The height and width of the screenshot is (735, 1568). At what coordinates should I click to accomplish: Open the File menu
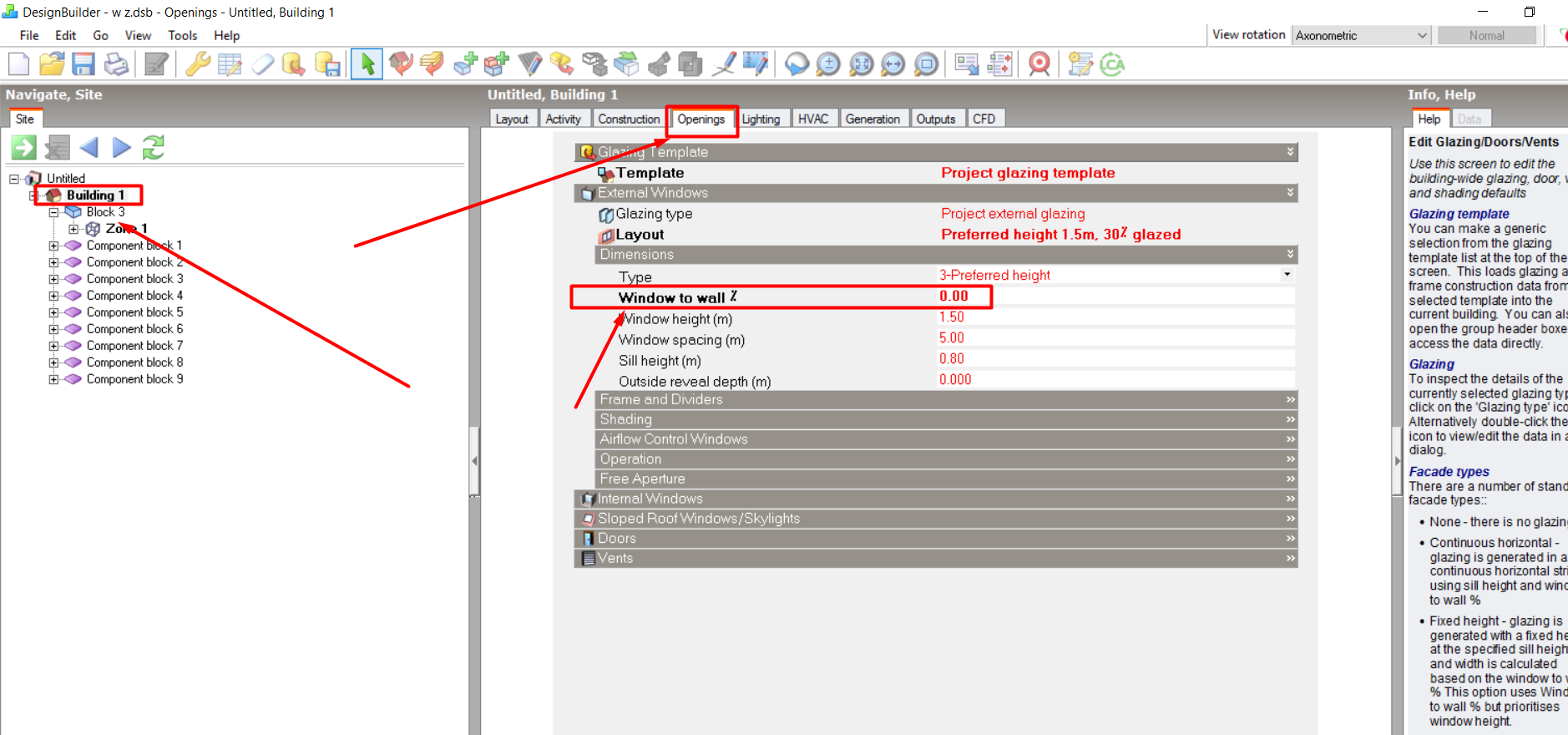(29, 35)
